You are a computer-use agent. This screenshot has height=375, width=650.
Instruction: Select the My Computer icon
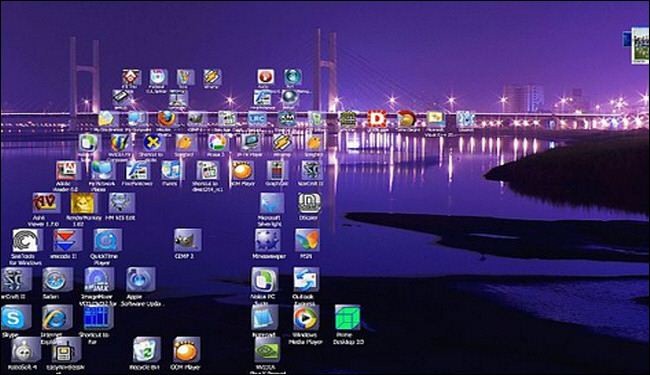(x=136, y=119)
